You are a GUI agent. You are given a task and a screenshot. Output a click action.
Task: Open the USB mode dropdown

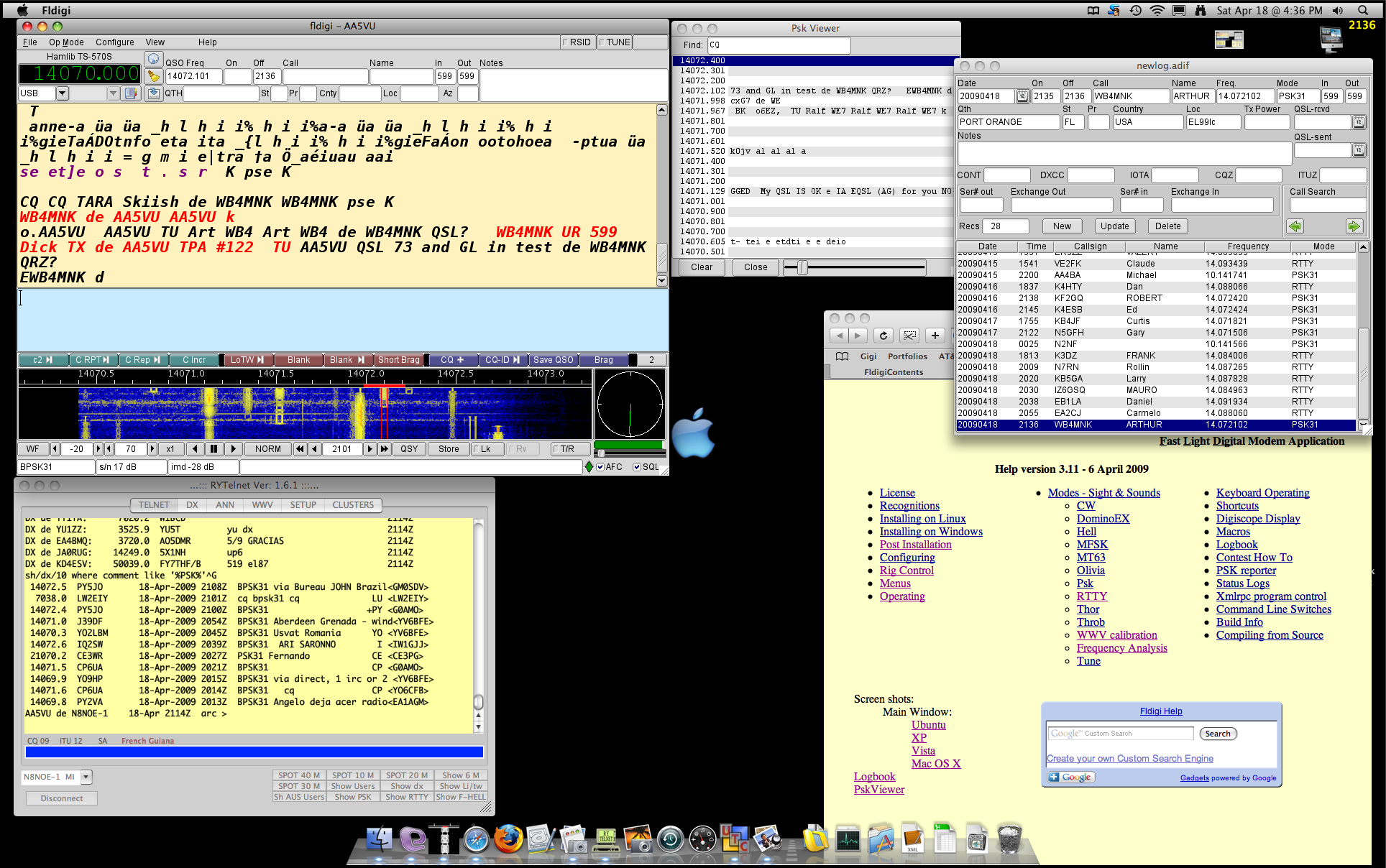pyautogui.click(x=63, y=93)
